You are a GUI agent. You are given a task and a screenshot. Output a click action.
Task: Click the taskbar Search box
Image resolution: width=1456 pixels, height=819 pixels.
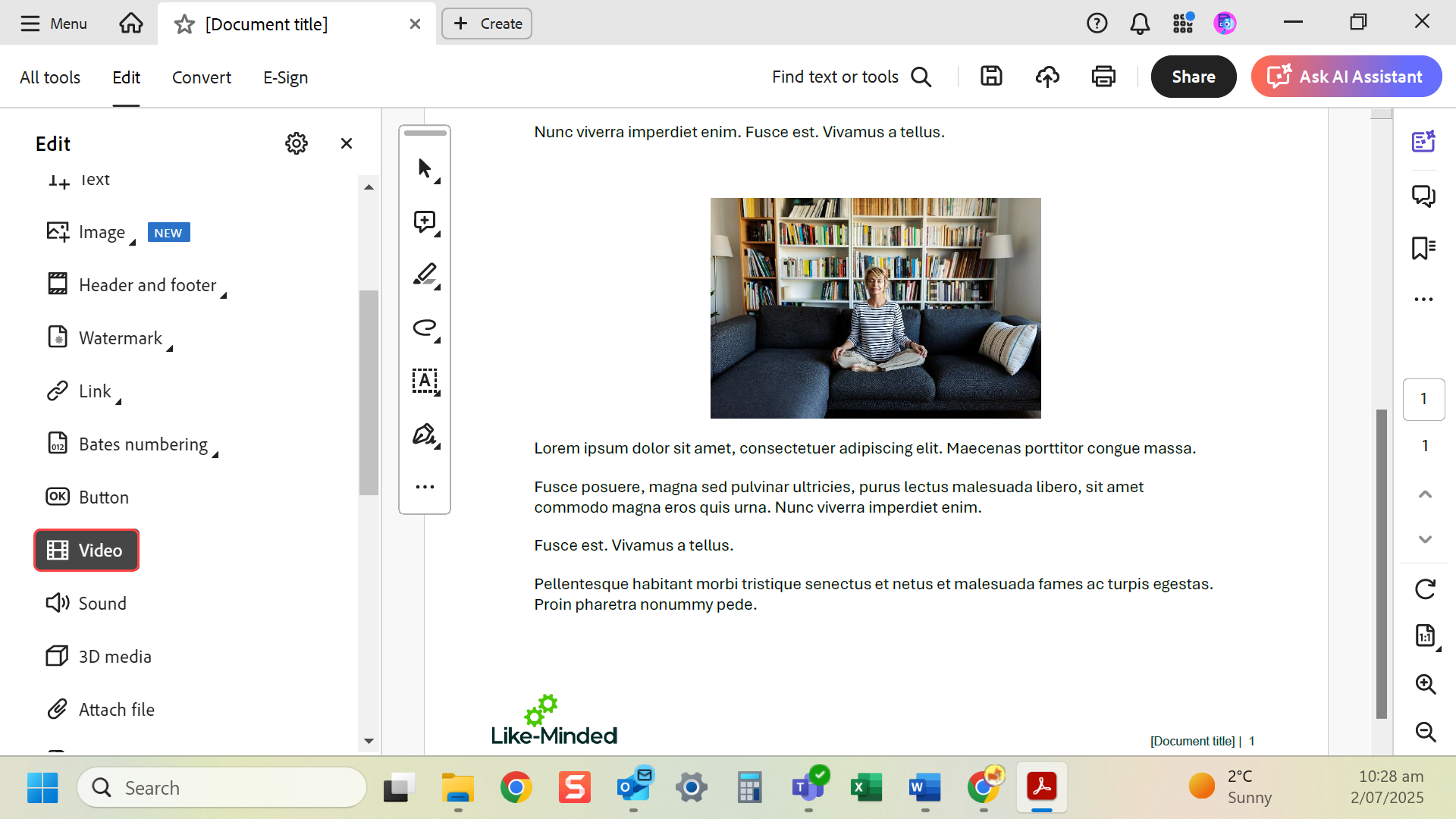coord(221,788)
